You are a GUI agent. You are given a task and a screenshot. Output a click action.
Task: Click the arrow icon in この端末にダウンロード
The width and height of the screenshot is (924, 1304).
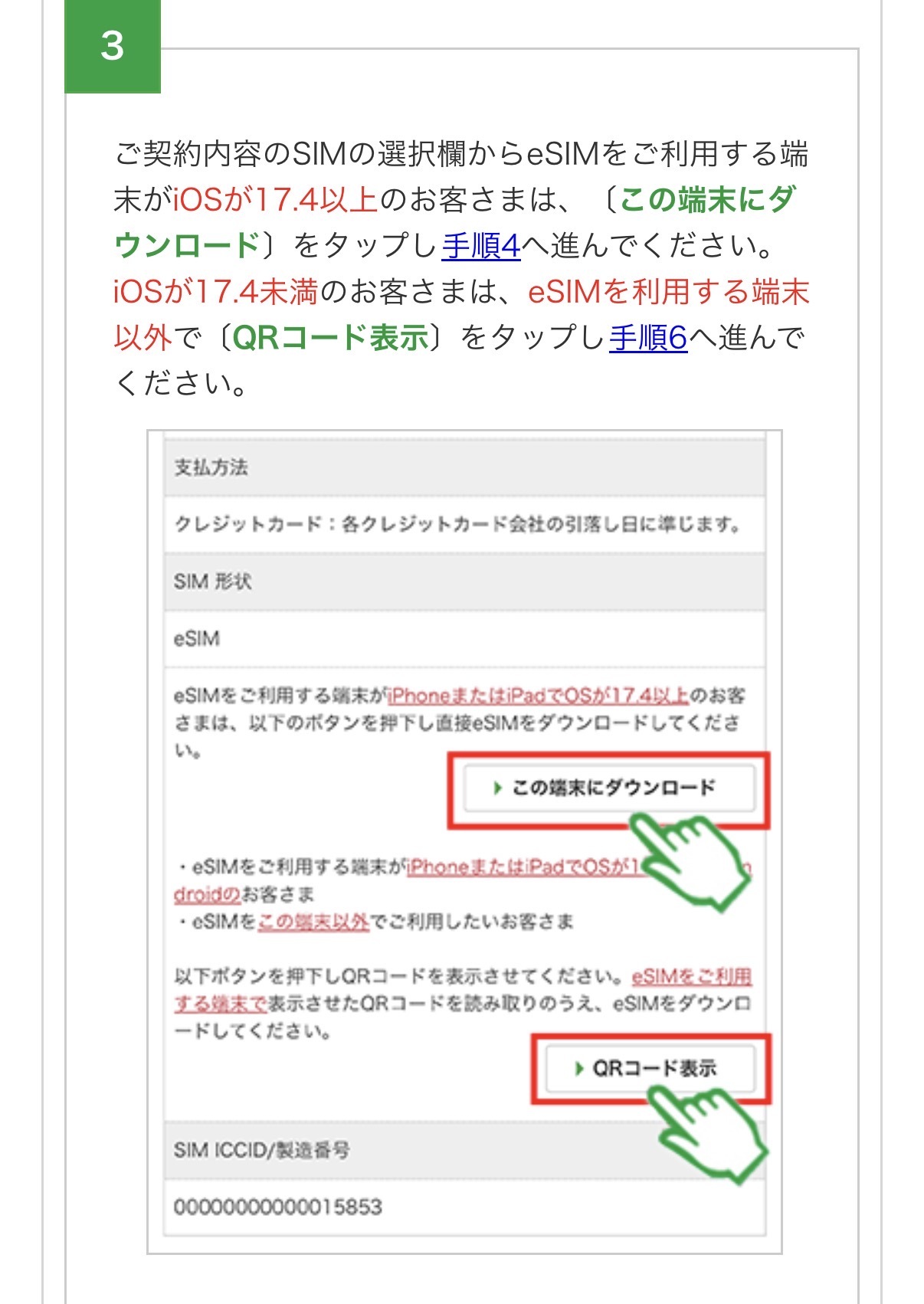(498, 788)
